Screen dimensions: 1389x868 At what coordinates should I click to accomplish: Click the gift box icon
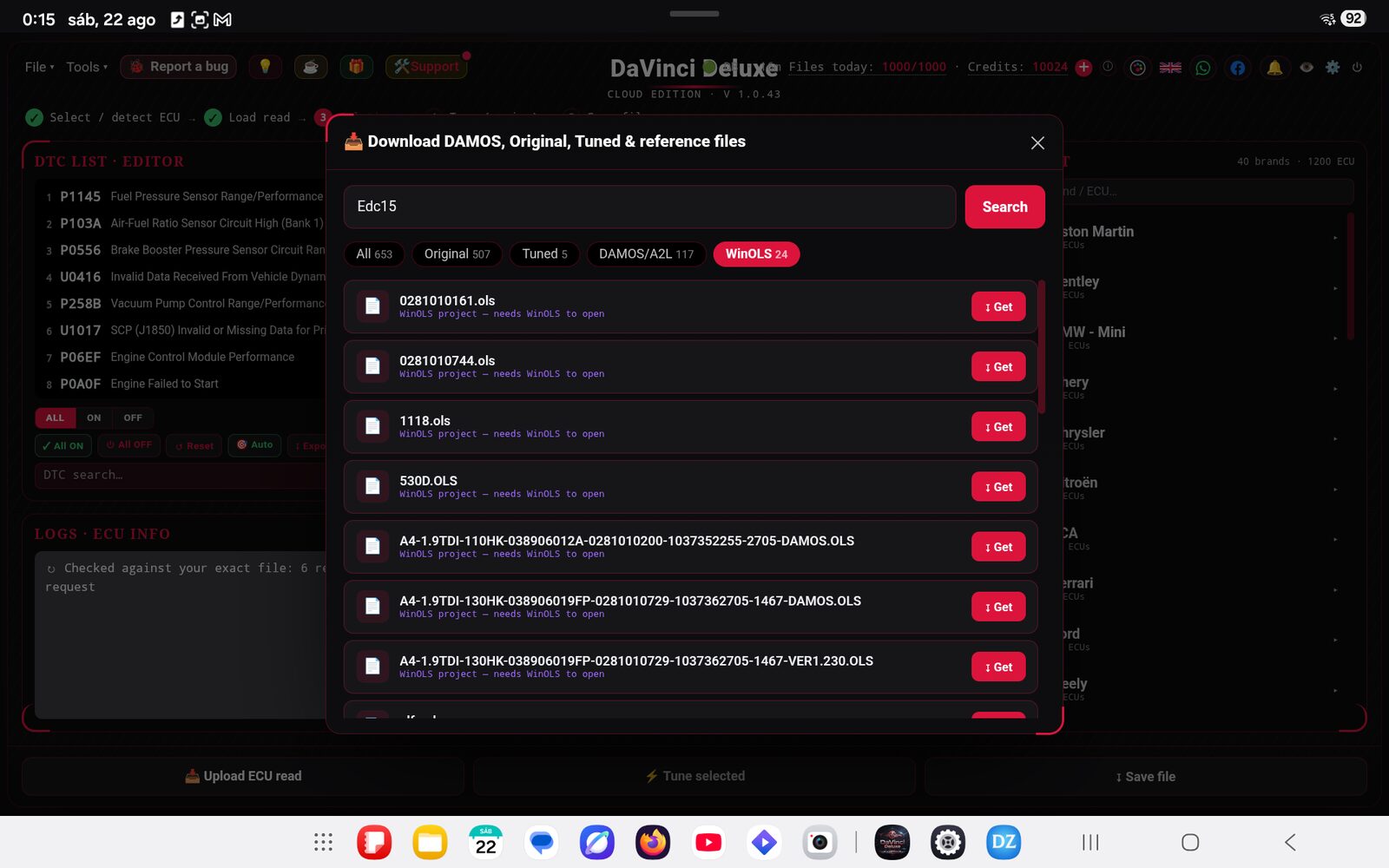[356, 67]
